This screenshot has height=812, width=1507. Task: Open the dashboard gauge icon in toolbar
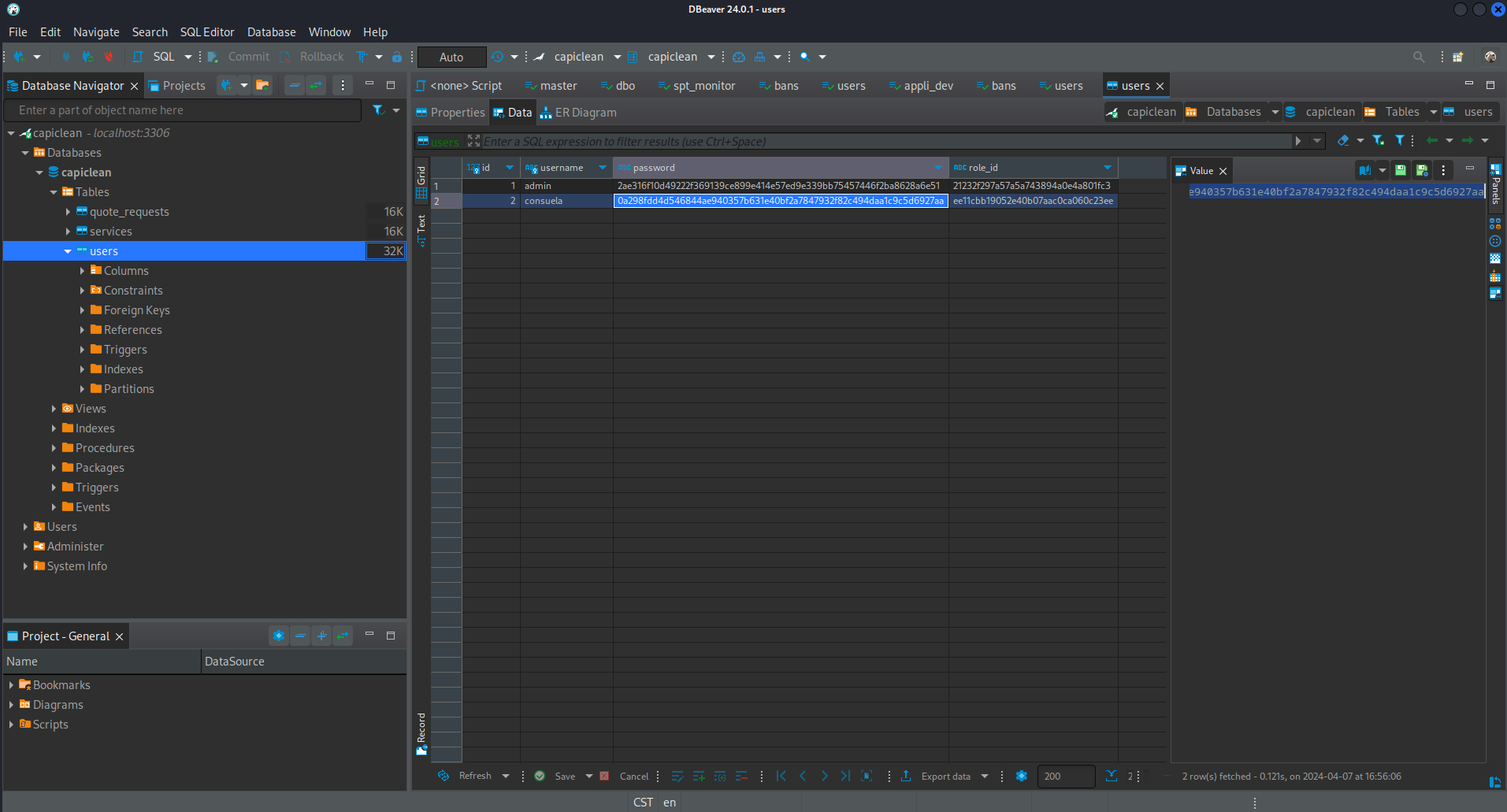(739, 57)
